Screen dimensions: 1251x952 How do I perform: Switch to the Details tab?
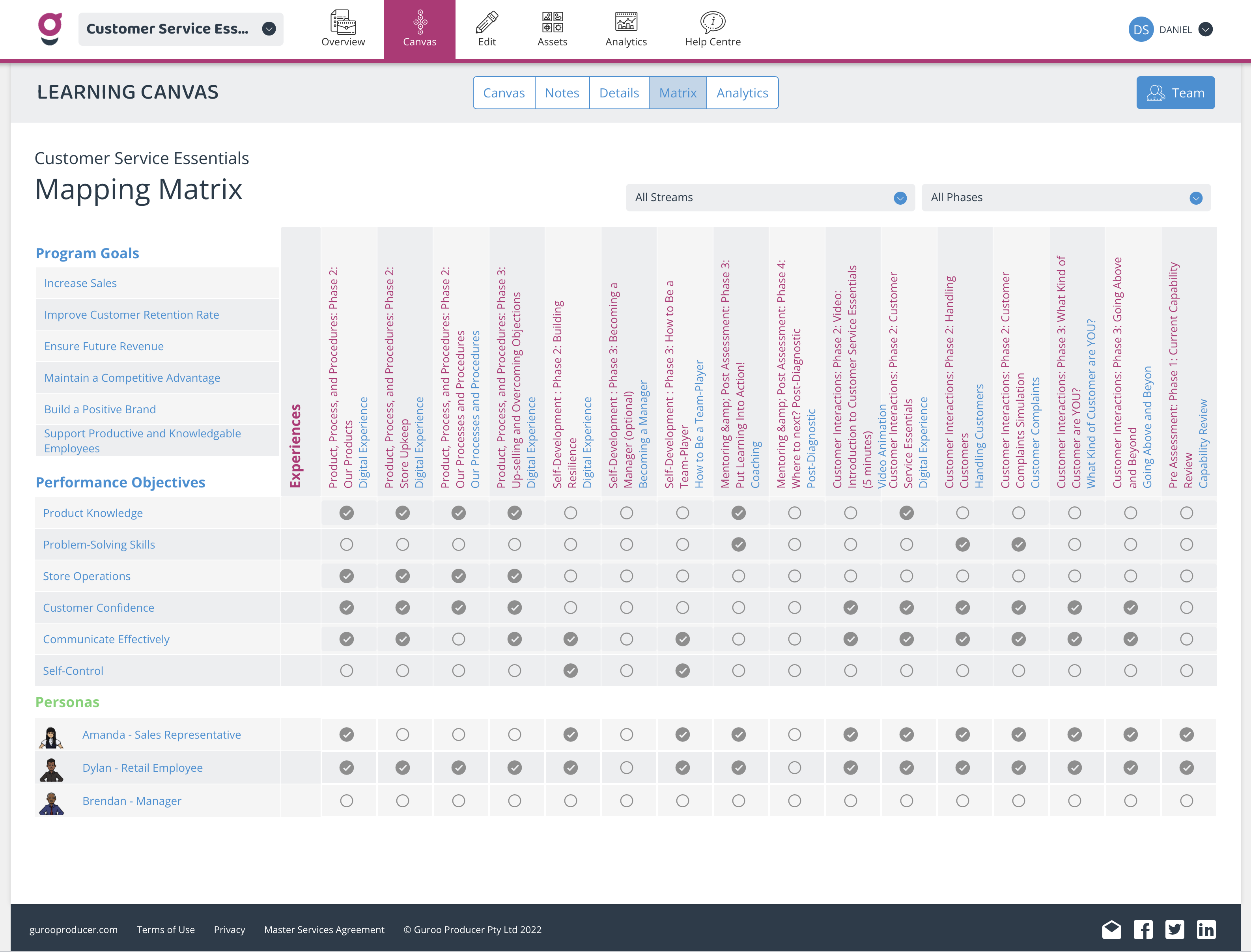619,93
